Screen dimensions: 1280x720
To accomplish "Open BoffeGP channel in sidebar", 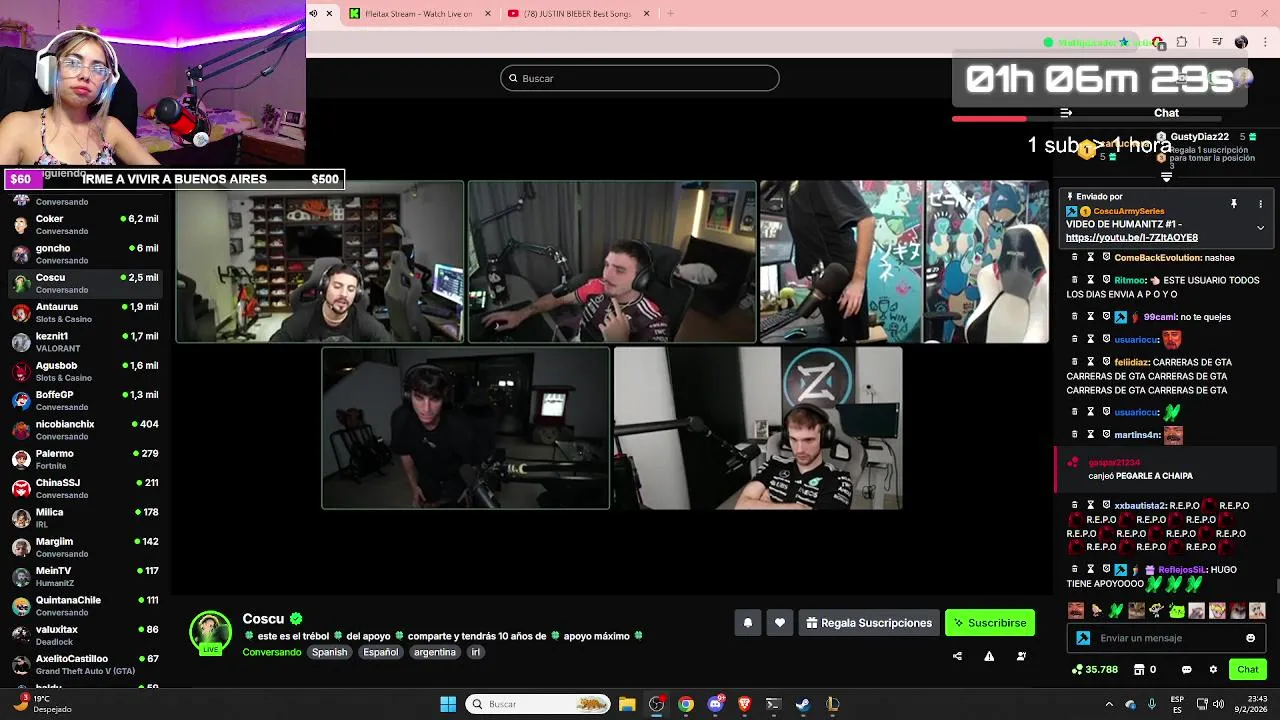I will 86,400.
